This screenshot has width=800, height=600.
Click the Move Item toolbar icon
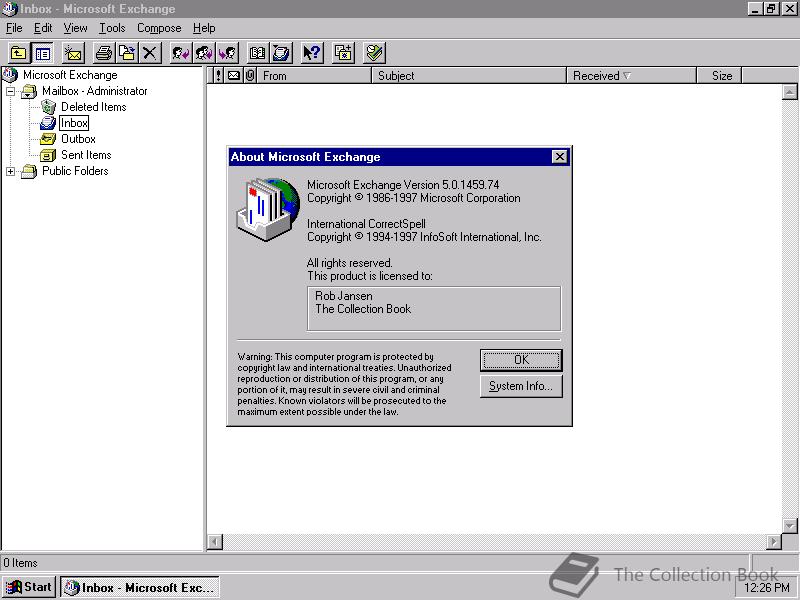127,53
